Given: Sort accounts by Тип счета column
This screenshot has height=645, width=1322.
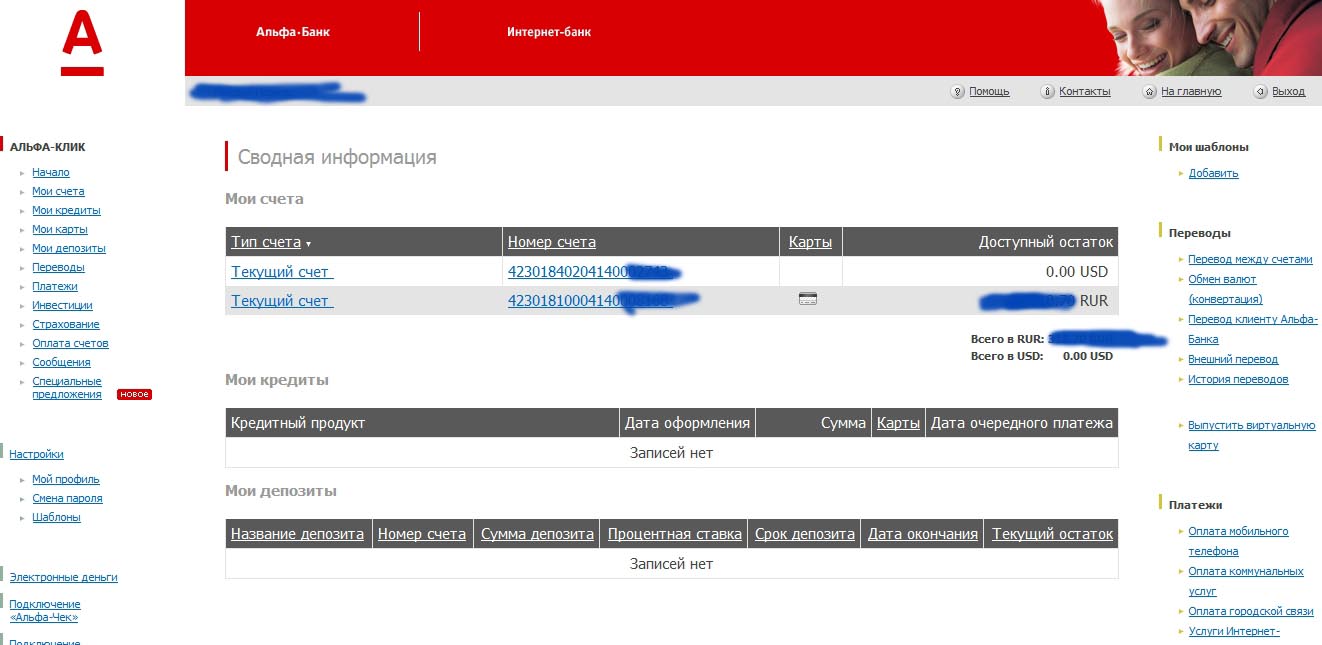Looking at the screenshot, I should pyautogui.click(x=266, y=242).
